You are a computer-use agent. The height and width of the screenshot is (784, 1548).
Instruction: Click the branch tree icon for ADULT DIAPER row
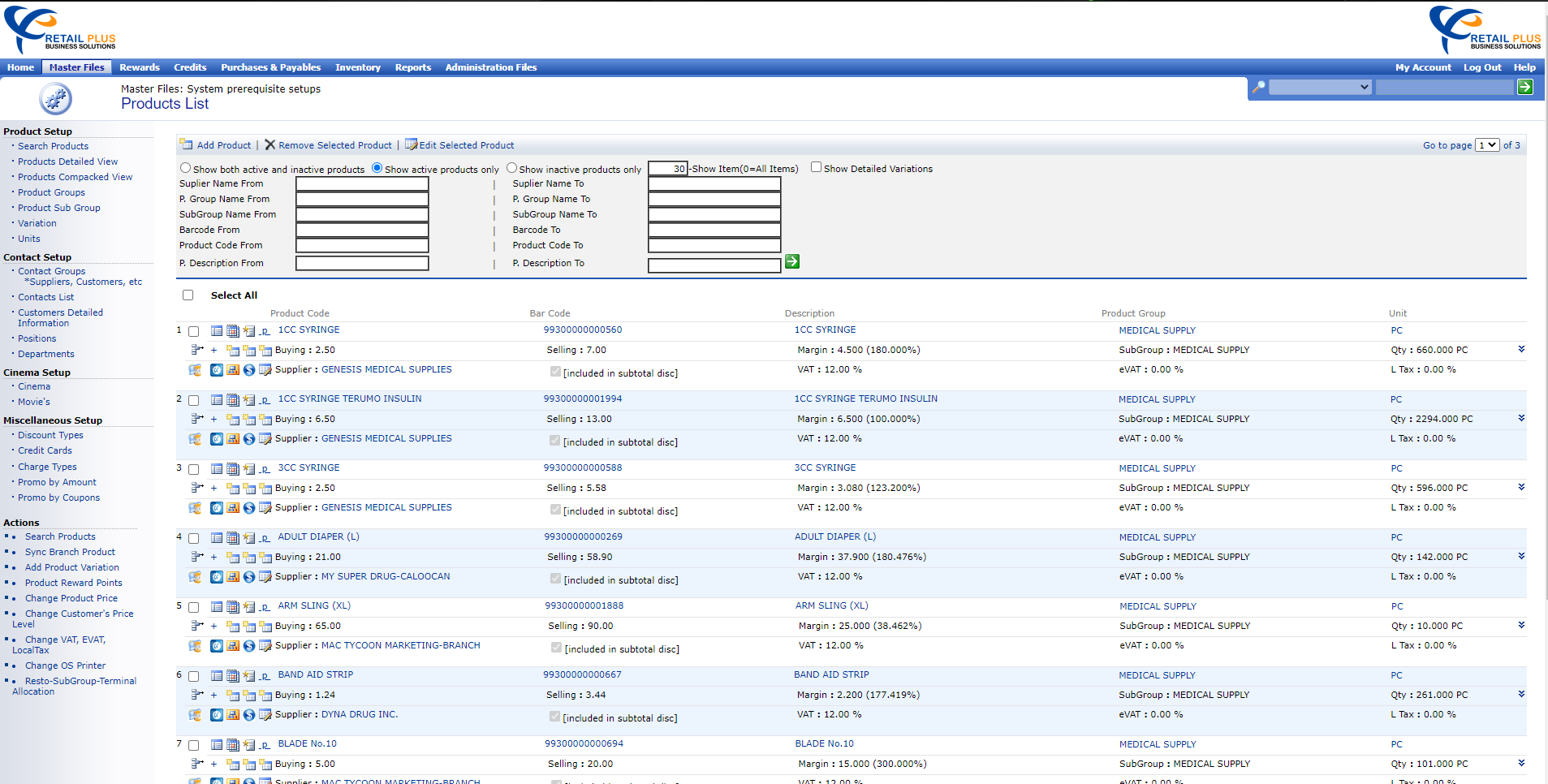click(196, 557)
